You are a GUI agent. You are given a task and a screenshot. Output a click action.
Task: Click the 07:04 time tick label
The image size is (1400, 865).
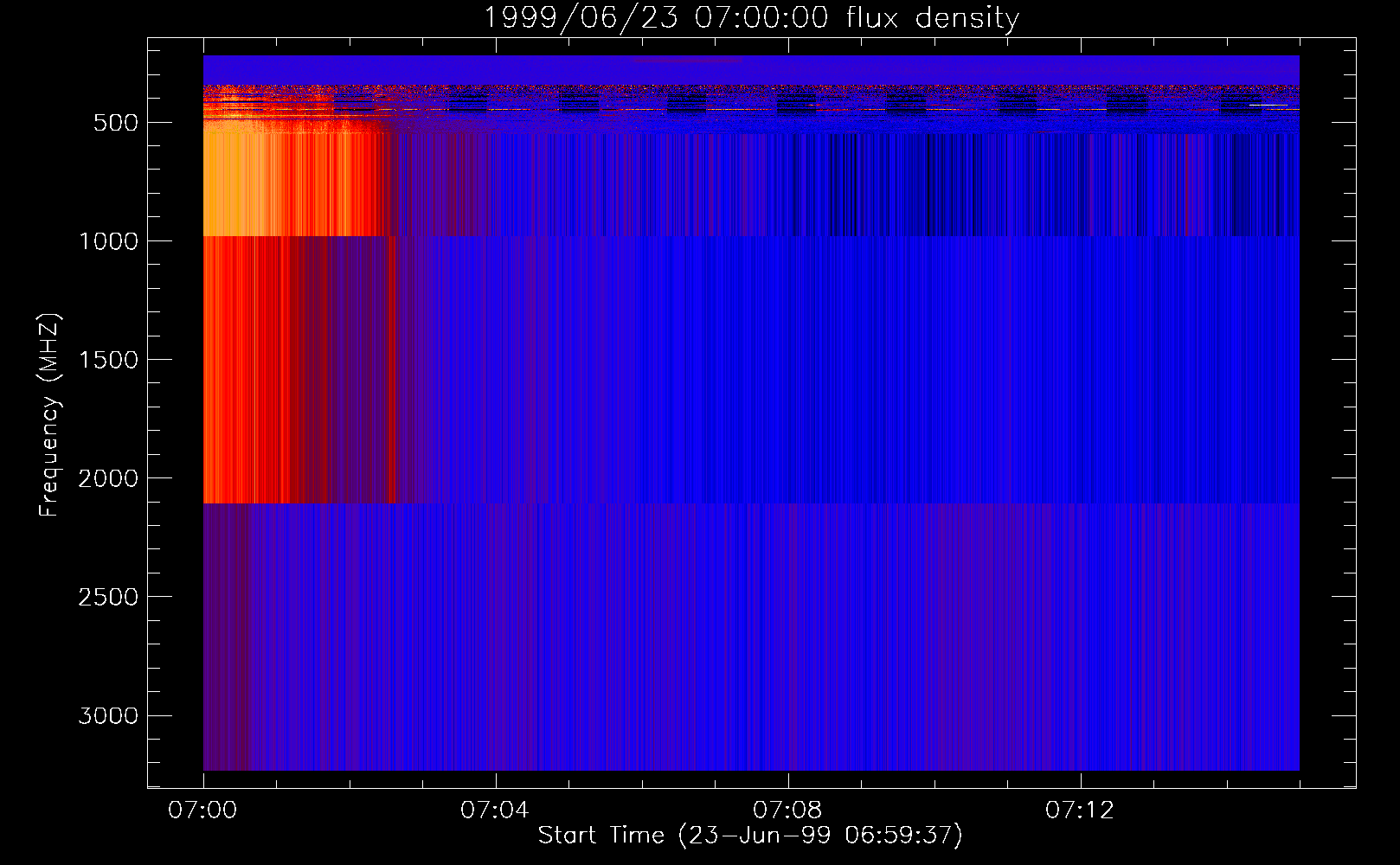495,811
